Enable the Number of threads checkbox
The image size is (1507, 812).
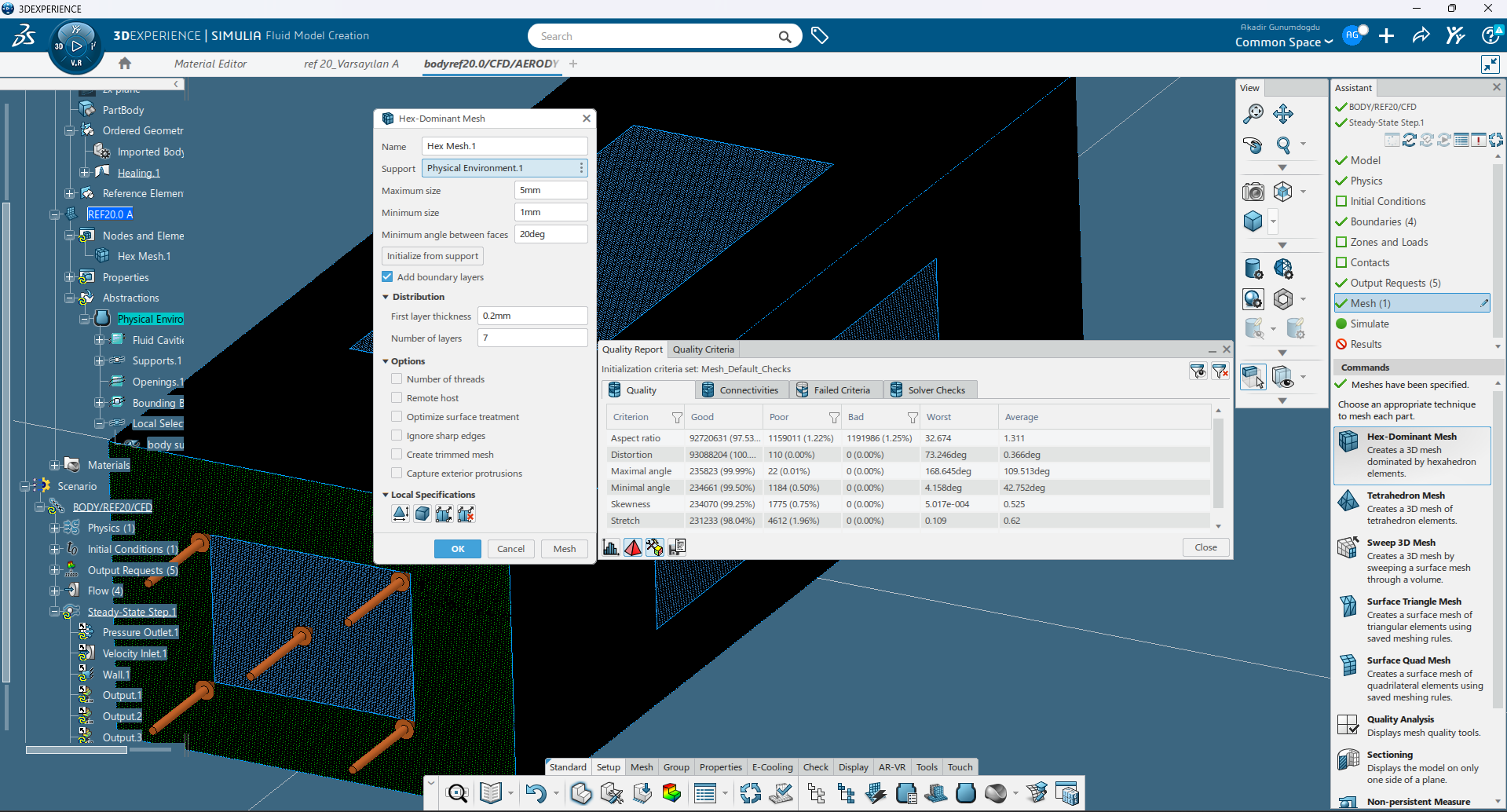[397, 379]
